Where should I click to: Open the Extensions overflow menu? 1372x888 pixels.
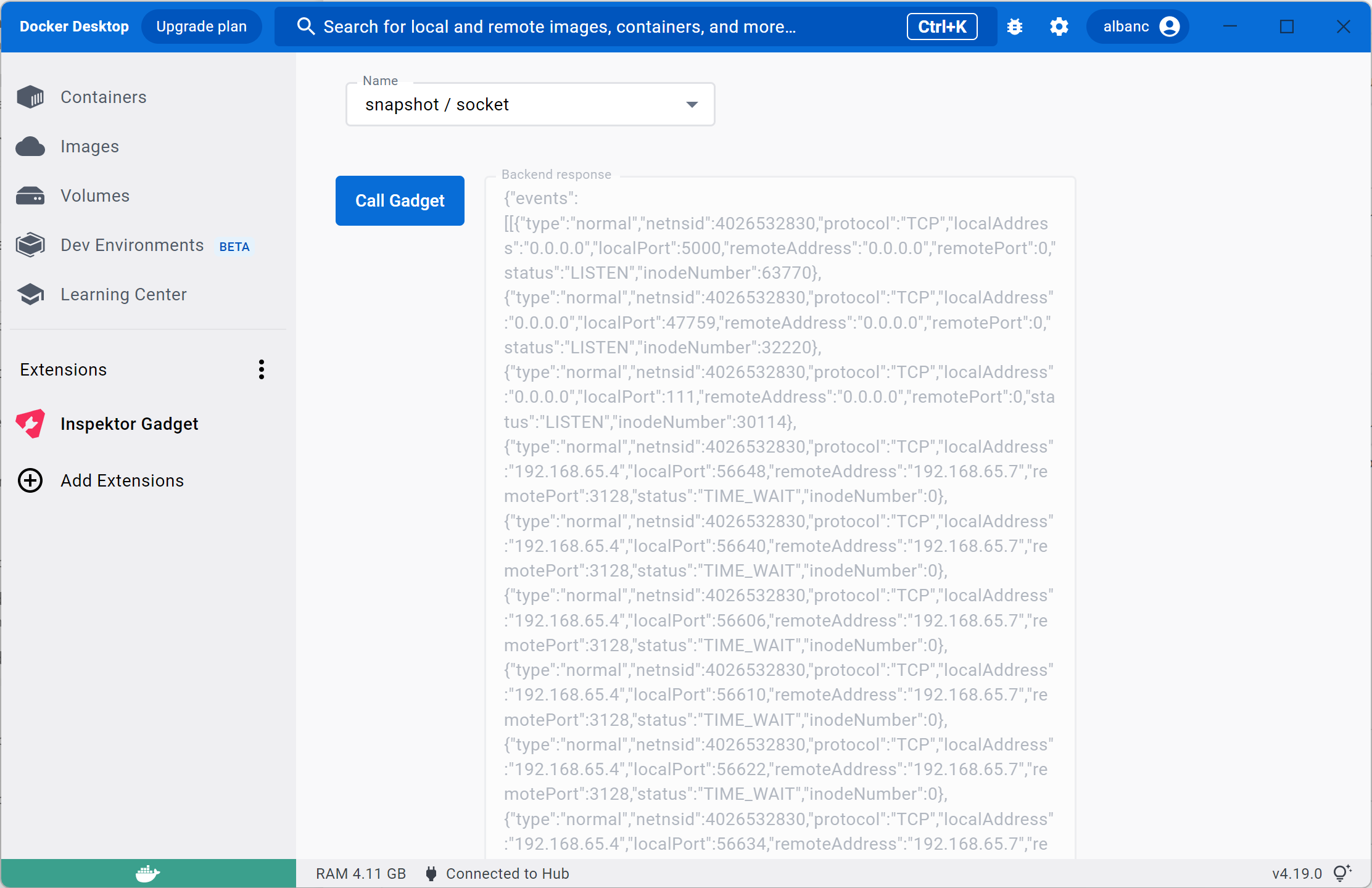(261, 369)
